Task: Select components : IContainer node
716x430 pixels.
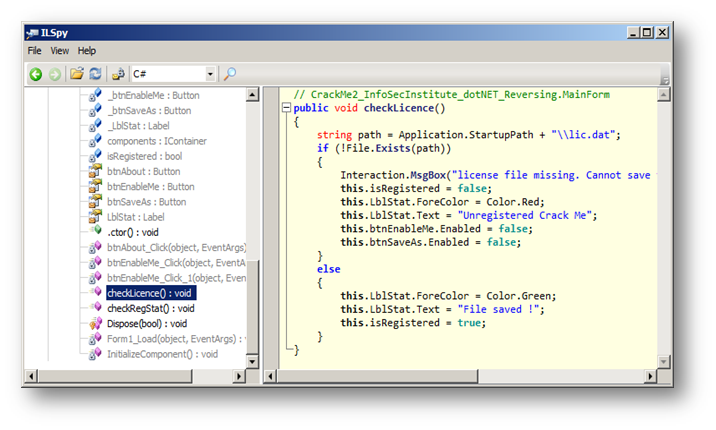Action: pos(157,141)
